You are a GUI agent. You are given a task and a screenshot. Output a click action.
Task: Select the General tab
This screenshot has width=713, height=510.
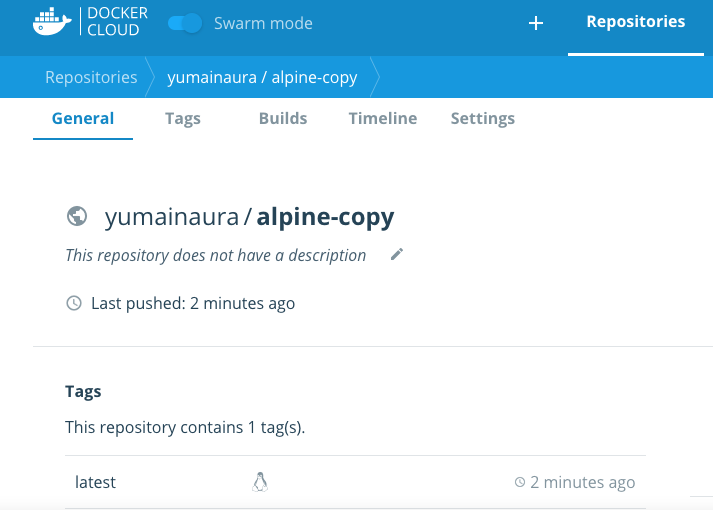click(83, 119)
